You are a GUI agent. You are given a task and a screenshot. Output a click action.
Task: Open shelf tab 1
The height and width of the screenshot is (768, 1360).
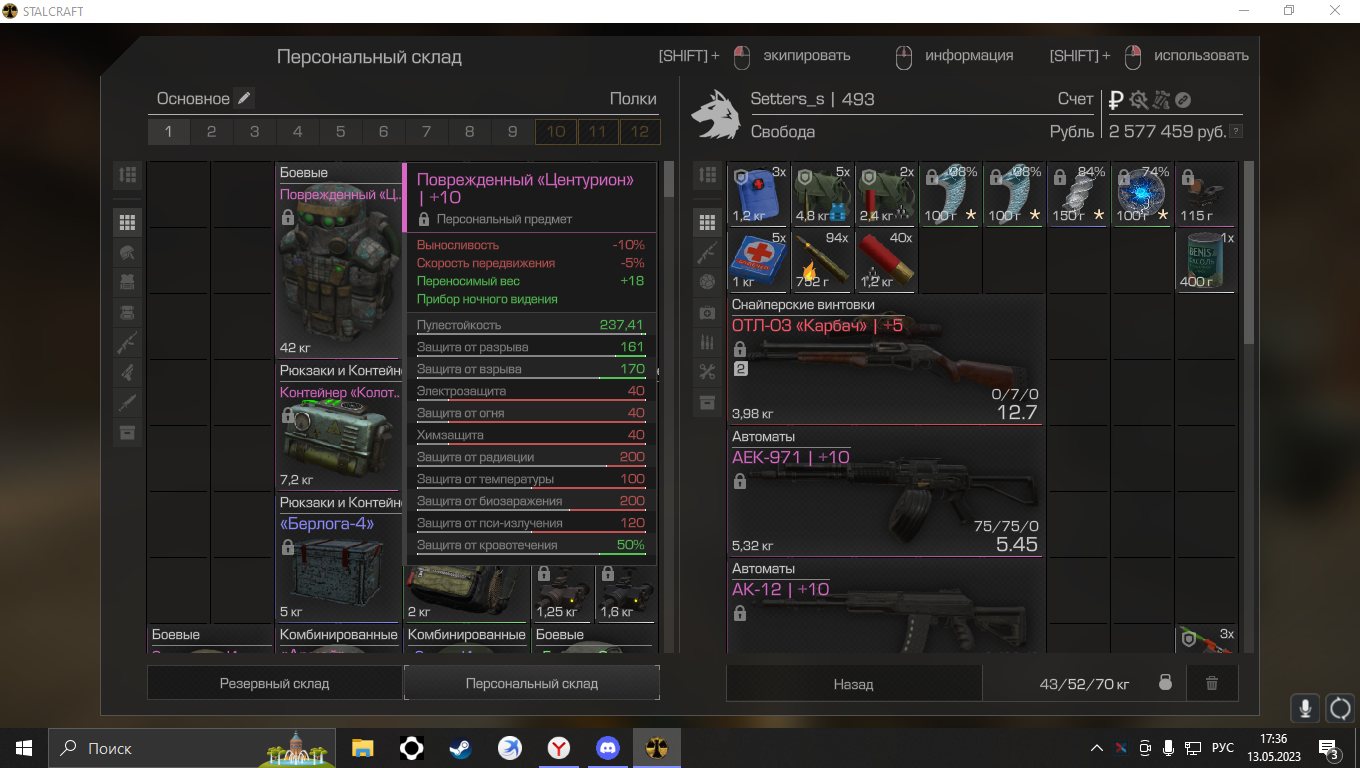(x=169, y=132)
